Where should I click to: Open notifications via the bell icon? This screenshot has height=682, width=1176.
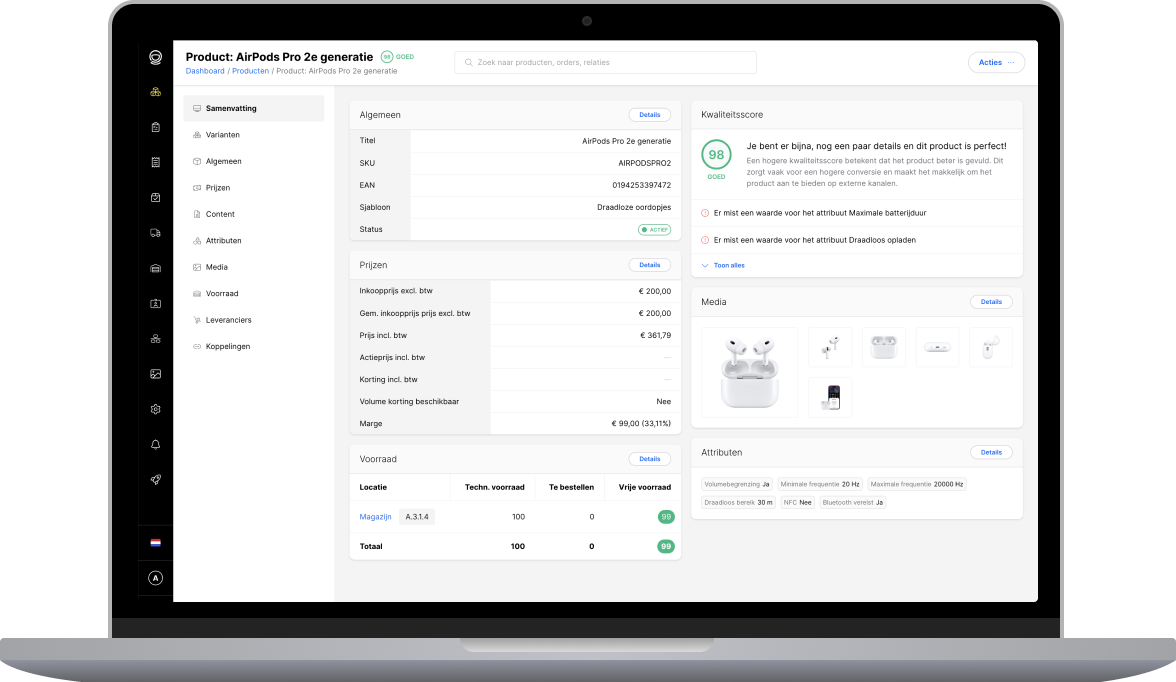click(155, 444)
